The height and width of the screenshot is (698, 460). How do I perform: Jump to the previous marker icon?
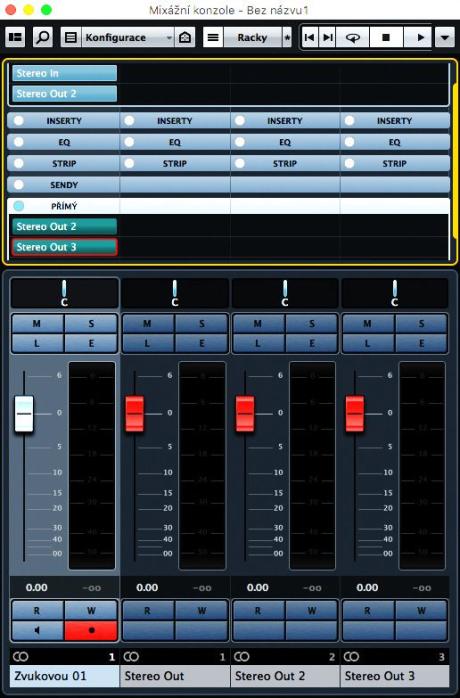click(310, 37)
